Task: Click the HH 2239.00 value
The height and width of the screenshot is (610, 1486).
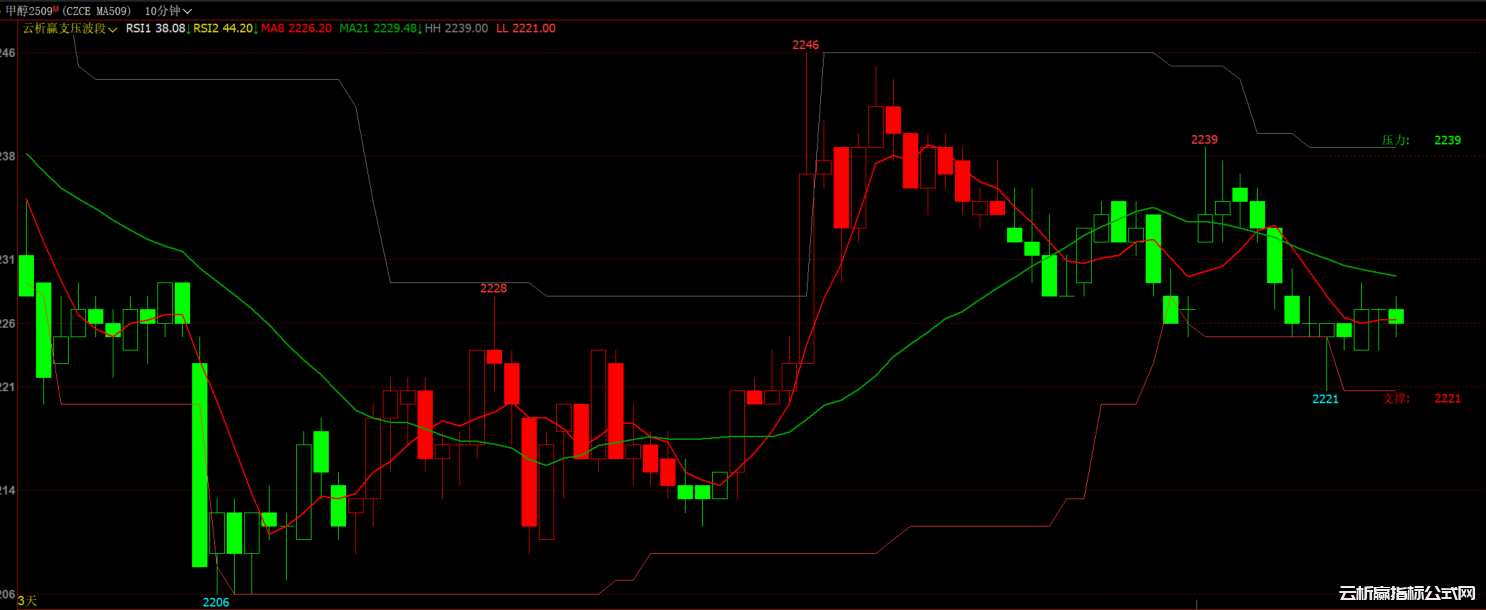Action: [x=457, y=28]
